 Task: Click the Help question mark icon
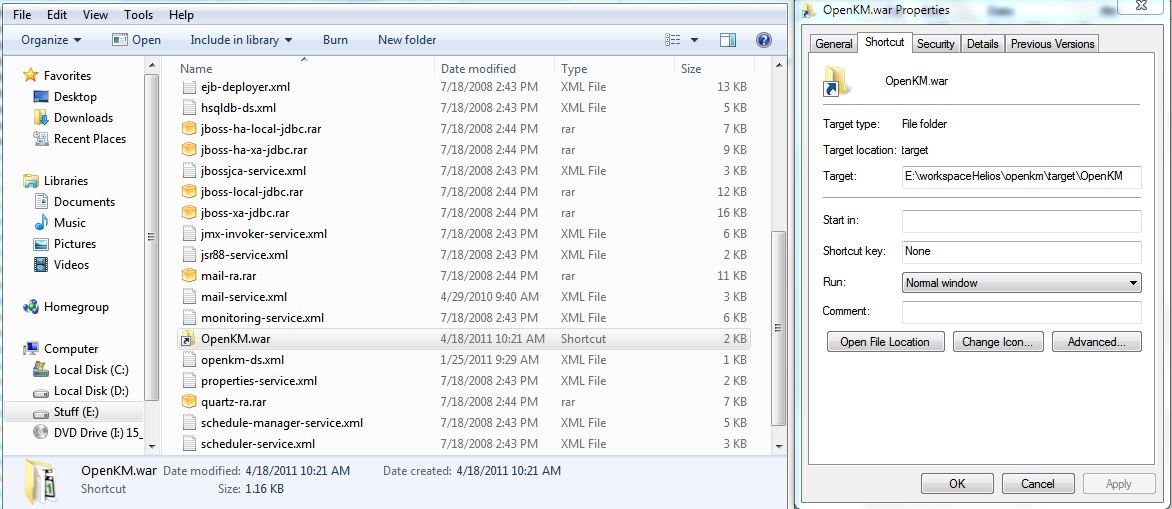point(763,40)
